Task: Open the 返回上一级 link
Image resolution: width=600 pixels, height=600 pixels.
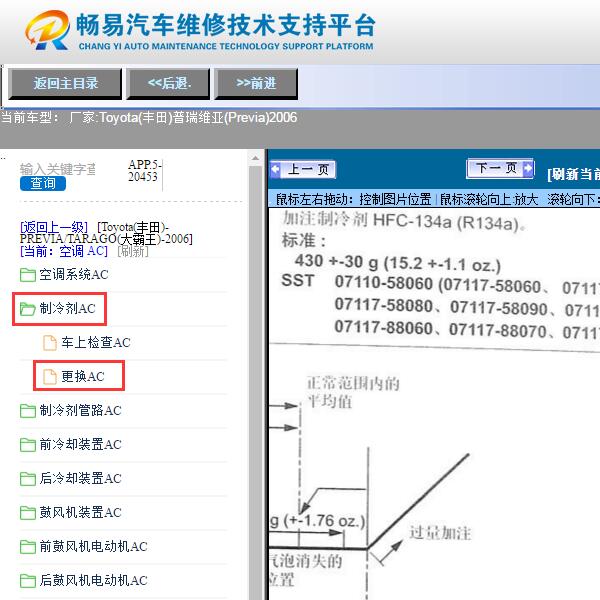Action: 54,227
